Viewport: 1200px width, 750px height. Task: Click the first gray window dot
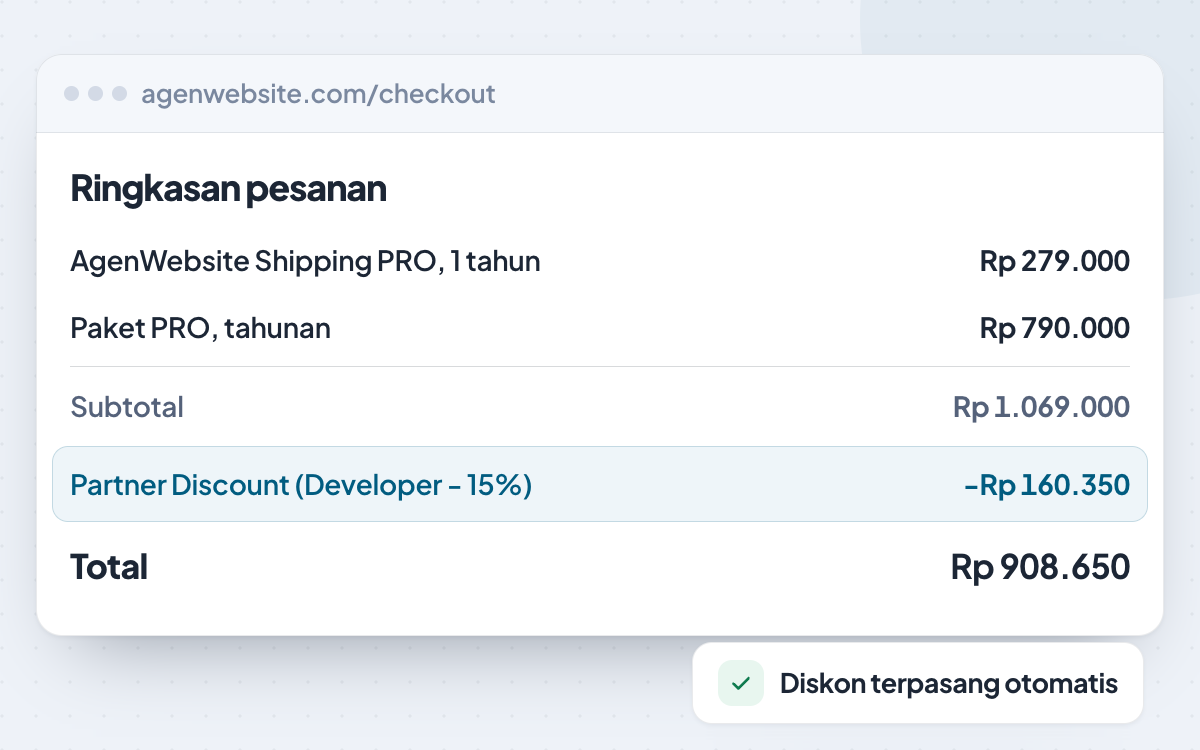coord(72,94)
